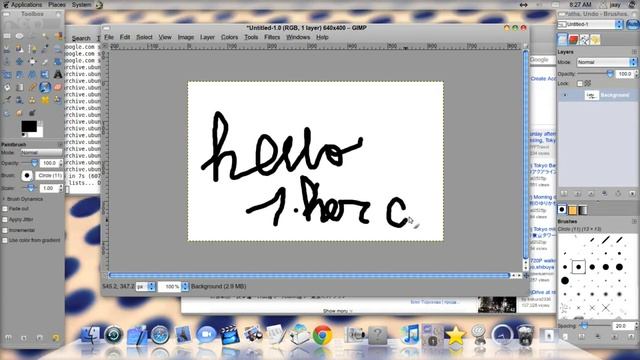Screen dimensions: 640x360
Task: Select the Select by Color tool
Action: tap(58, 36)
